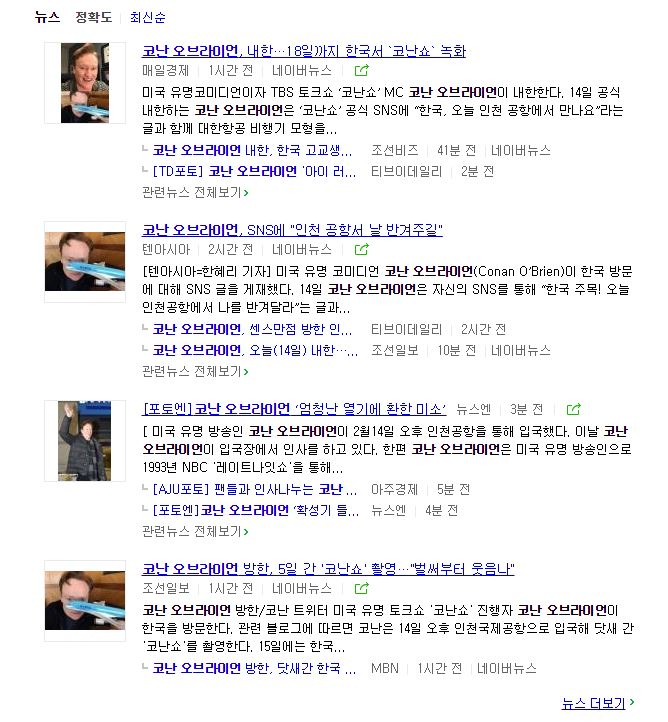The image size is (668, 722).
Task: Expand 관련뉴스 전체보기 under first article
Action: pyautogui.click(x=195, y=192)
